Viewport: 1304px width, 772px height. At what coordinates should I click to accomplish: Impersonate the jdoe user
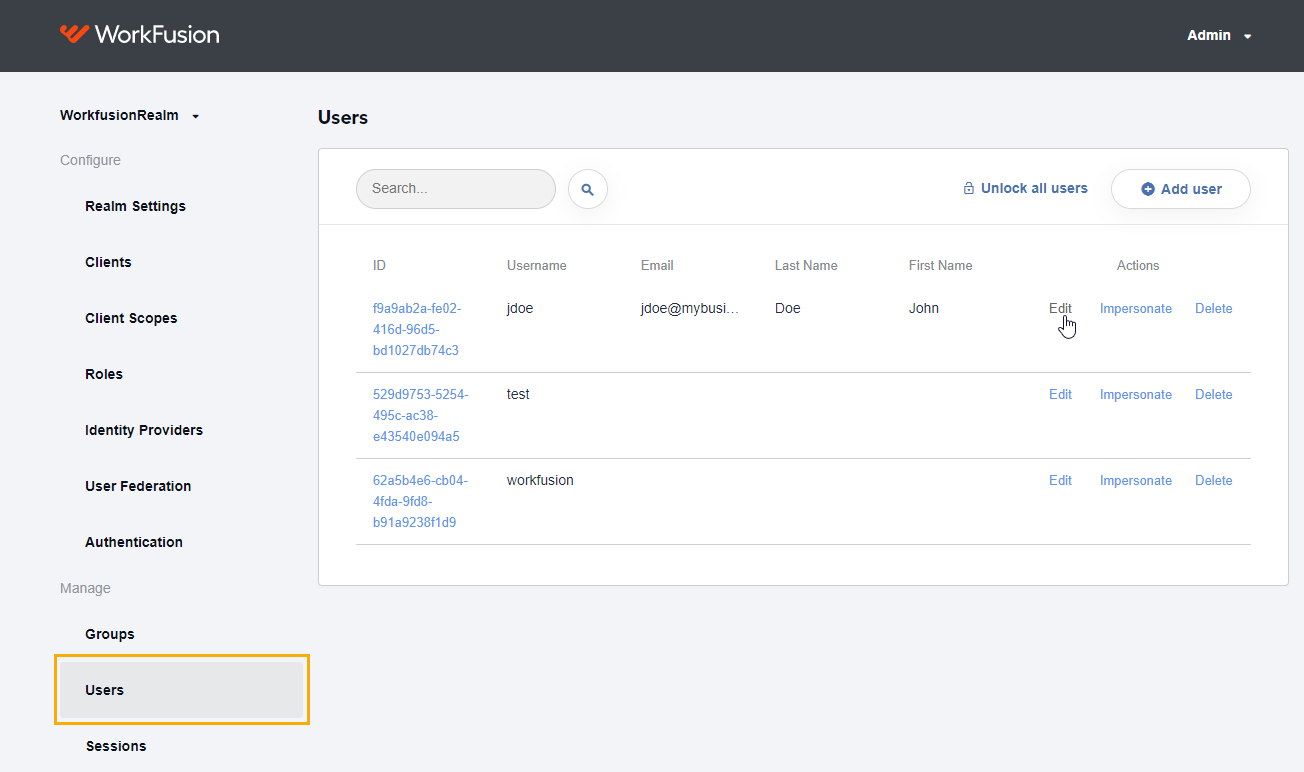[1136, 308]
